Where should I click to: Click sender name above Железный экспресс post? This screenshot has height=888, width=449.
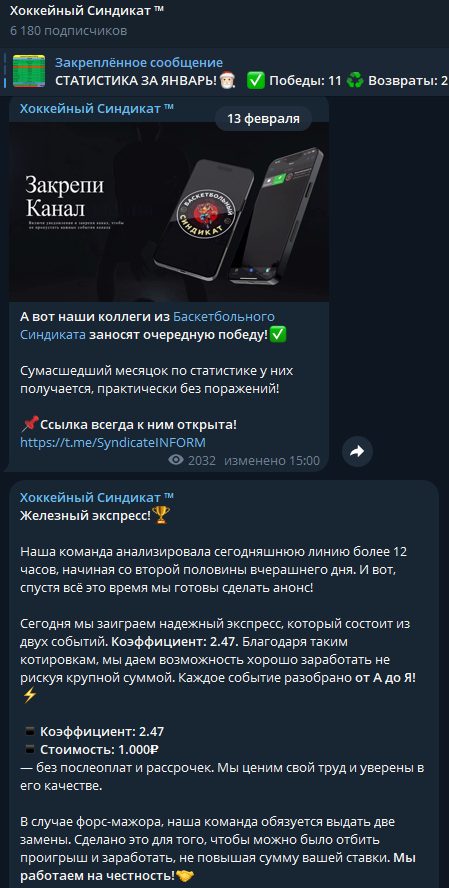(x=97, y=498)
